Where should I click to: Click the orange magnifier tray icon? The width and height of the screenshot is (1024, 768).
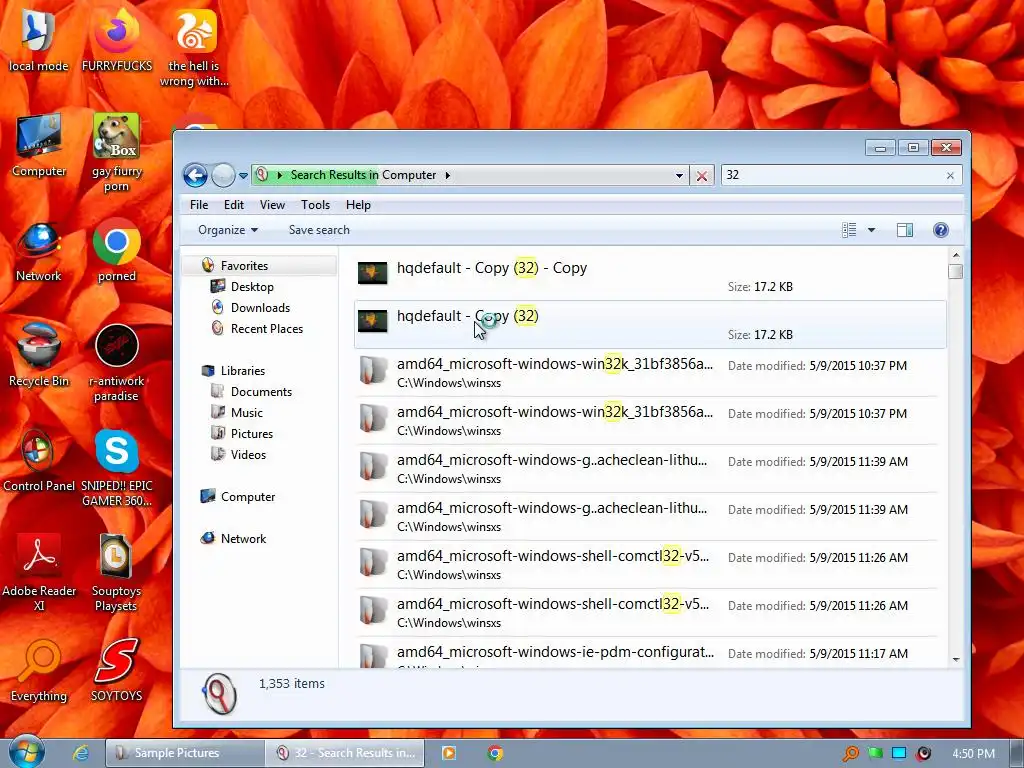pyautogui.click(x=851, y=754)
